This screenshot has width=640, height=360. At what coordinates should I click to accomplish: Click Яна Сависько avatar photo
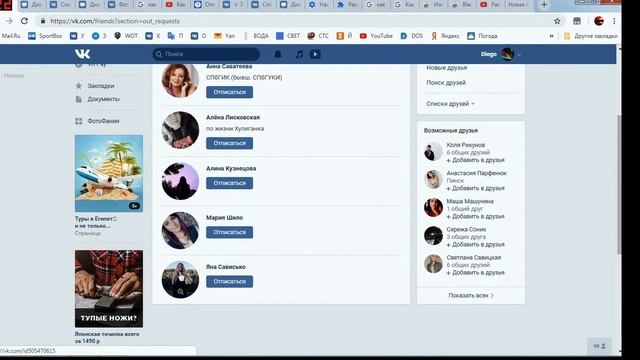point(180,280)
